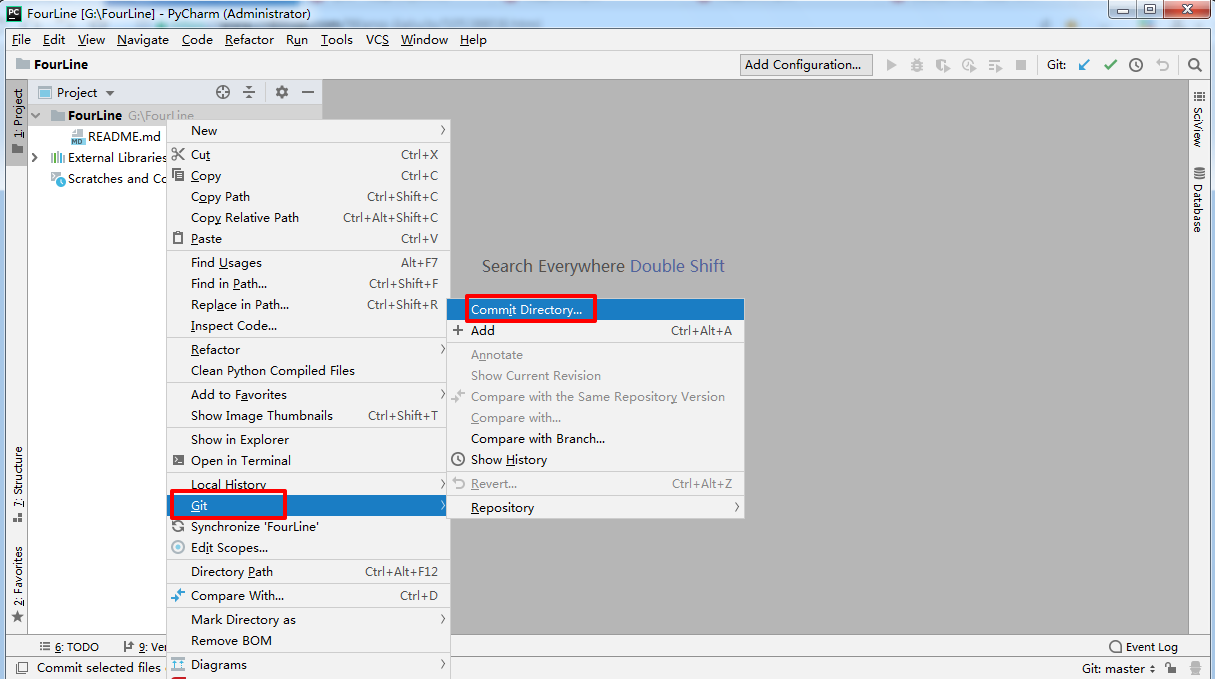This screenshot has height=679, width=1215.
Task: Open Search Everywhere magnifier icon
Action: 1195,65
